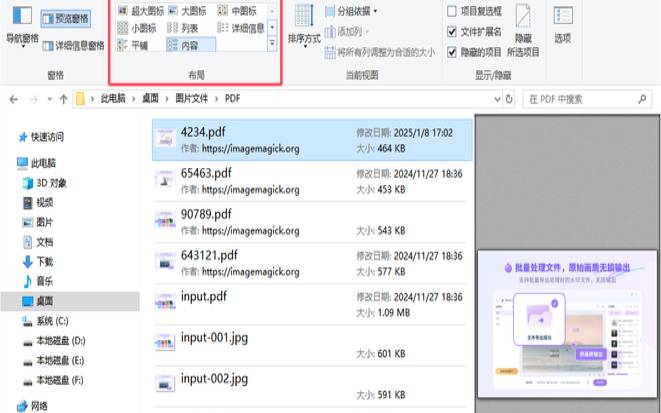The width and height of the screenshot is (661, 413).
Task: Click 隐藏所选项目 hide selected items button
Action: pos(523,30)
